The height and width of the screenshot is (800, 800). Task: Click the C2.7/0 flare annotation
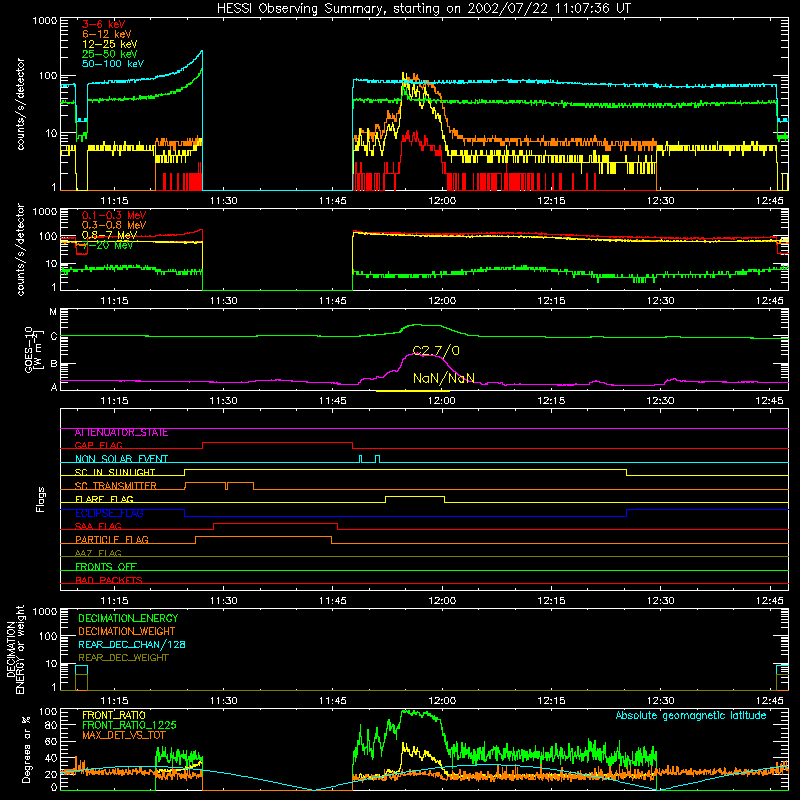(x=436, y=351)
